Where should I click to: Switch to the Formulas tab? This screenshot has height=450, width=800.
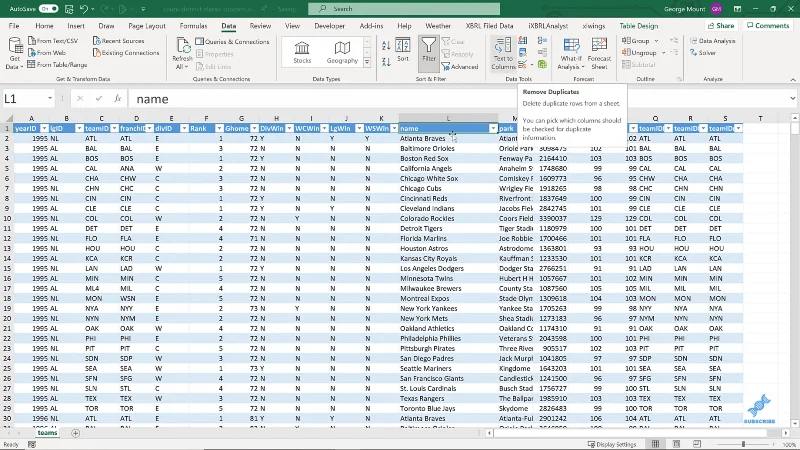[x=193, y=26]
